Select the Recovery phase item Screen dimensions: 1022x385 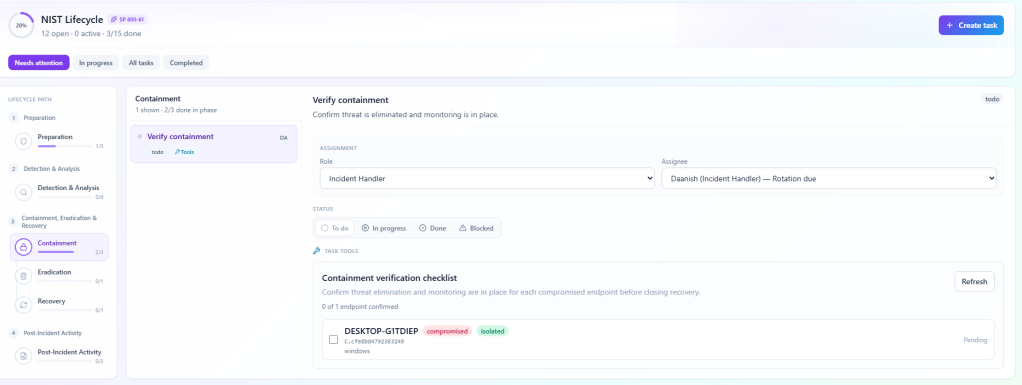point(59,305)
